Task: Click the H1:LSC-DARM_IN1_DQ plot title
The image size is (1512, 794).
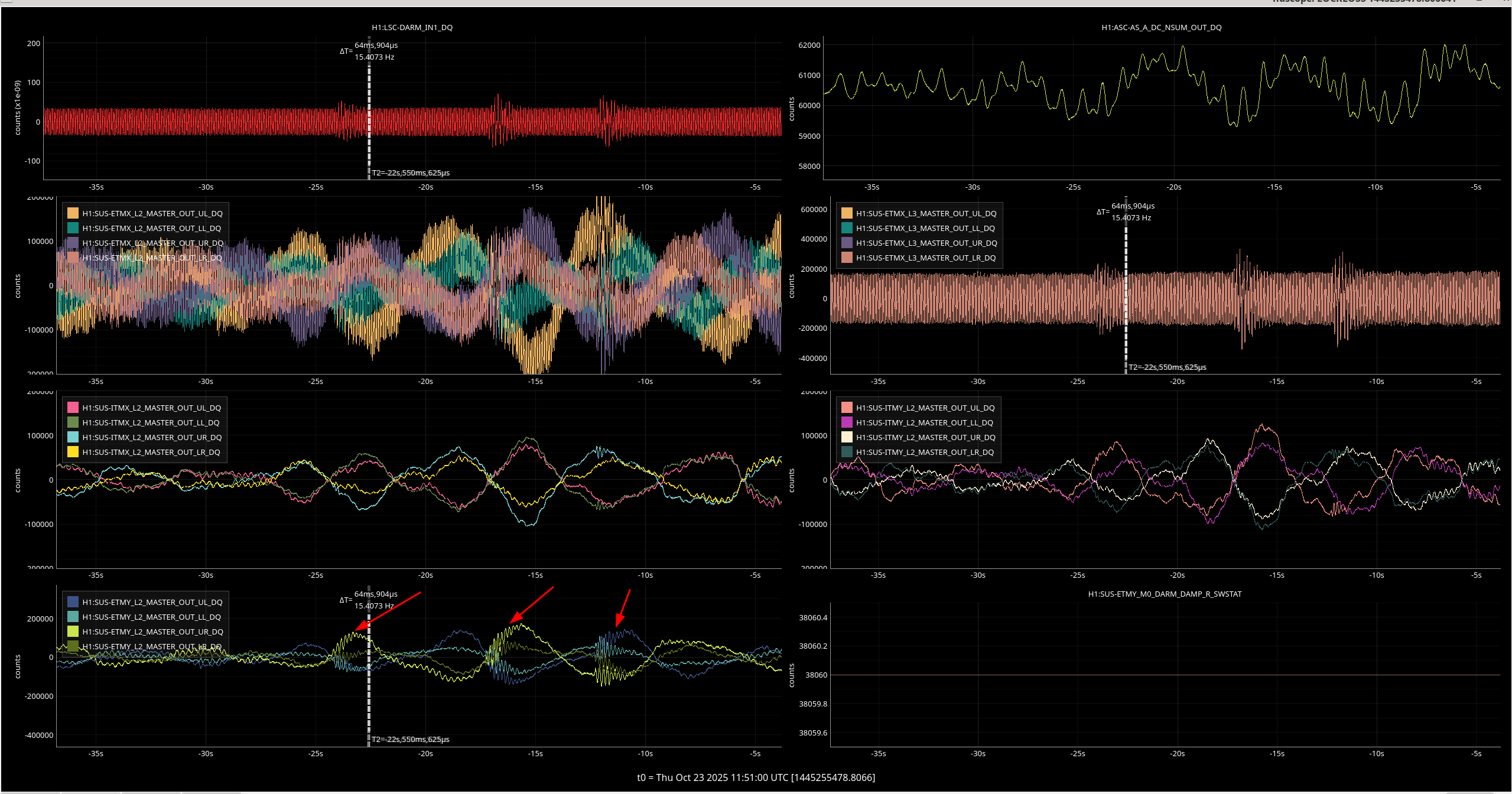Action: (412, 27)
